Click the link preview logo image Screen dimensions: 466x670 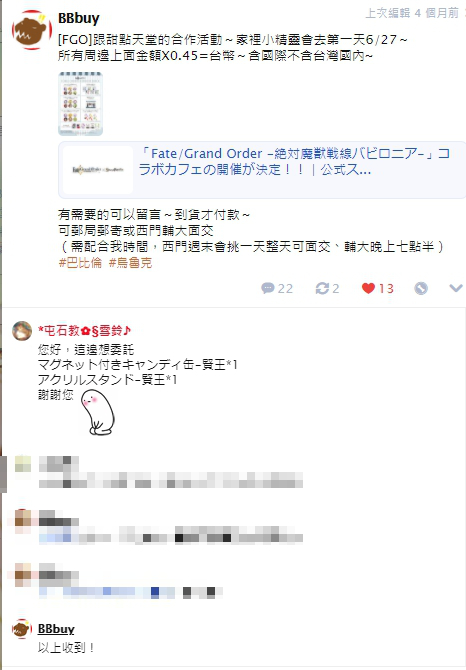pyautogui.click(x=98, y=170)
